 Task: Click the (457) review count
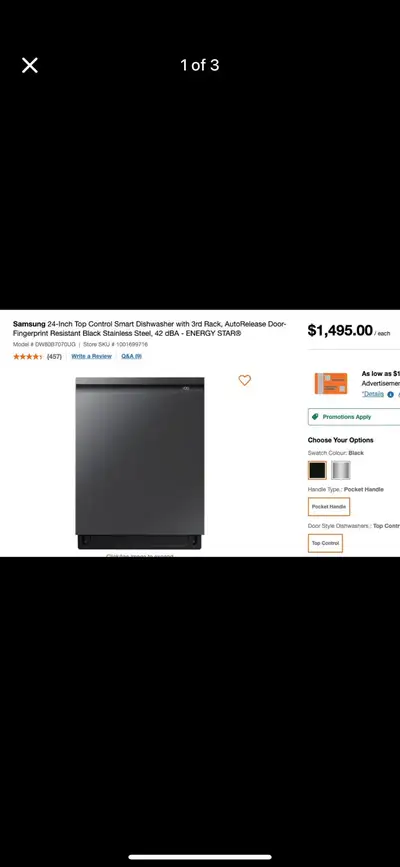click(54, 357)
